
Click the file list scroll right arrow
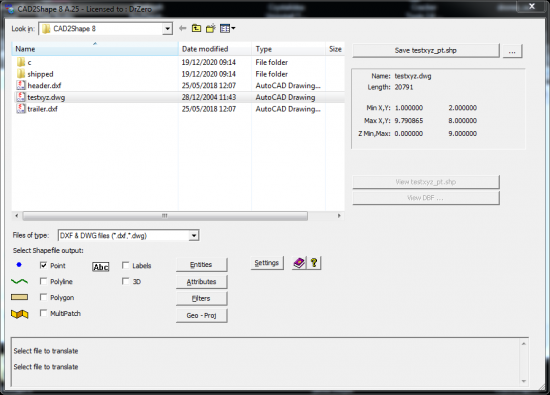(339, 216)
